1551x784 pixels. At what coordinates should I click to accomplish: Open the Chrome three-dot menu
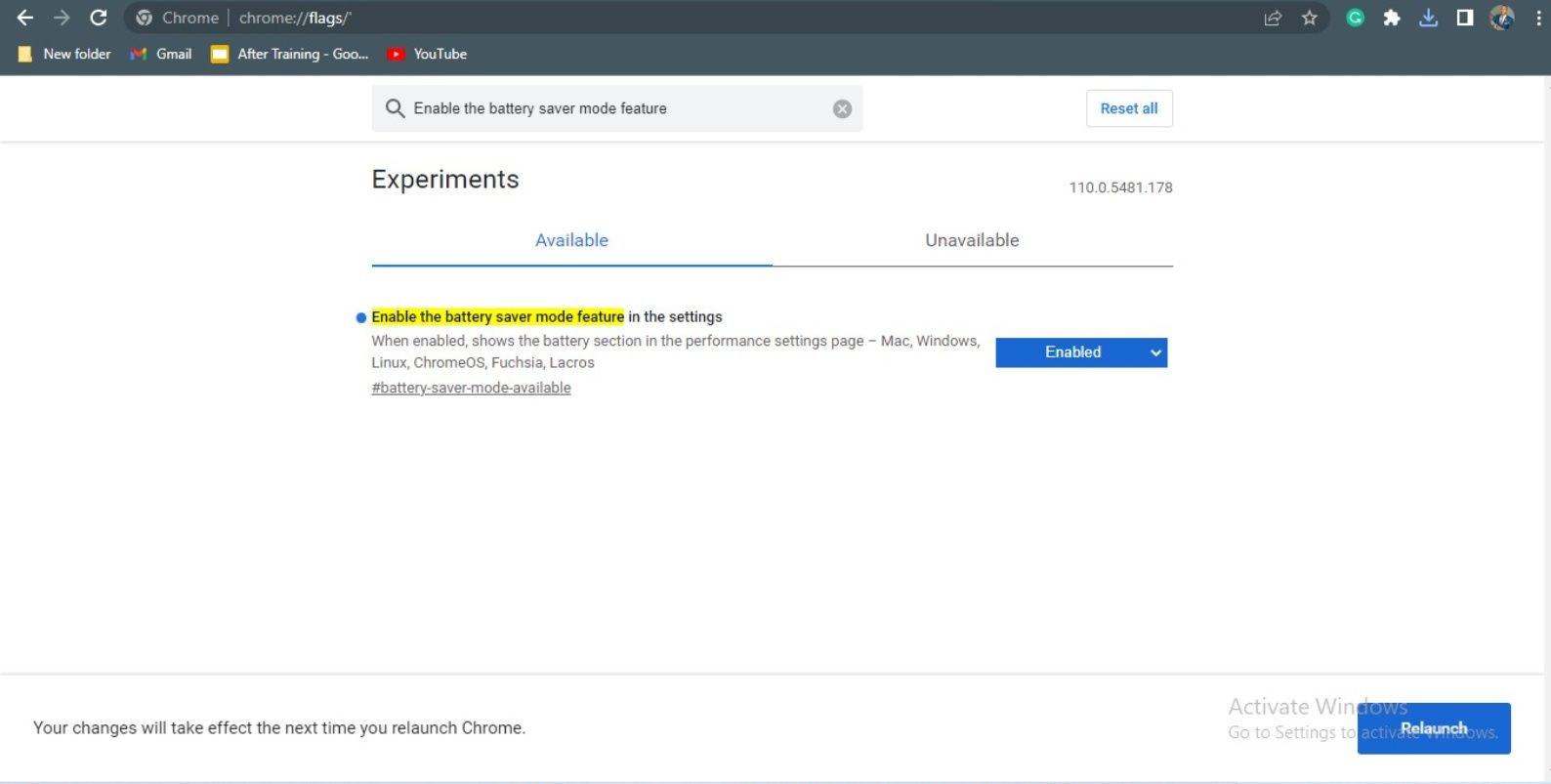(x=1538, y=18)
